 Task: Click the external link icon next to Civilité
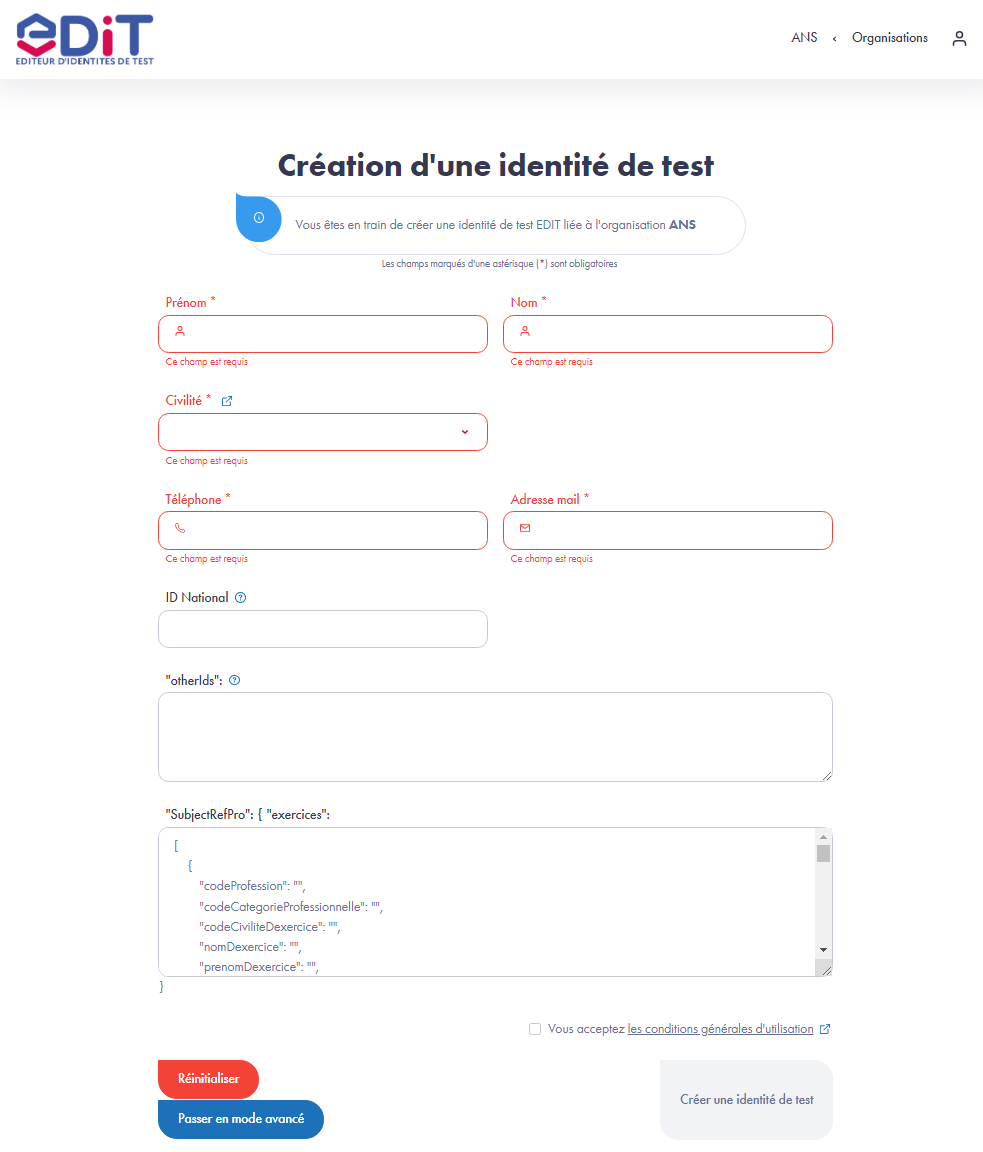[x=226, y=400]
